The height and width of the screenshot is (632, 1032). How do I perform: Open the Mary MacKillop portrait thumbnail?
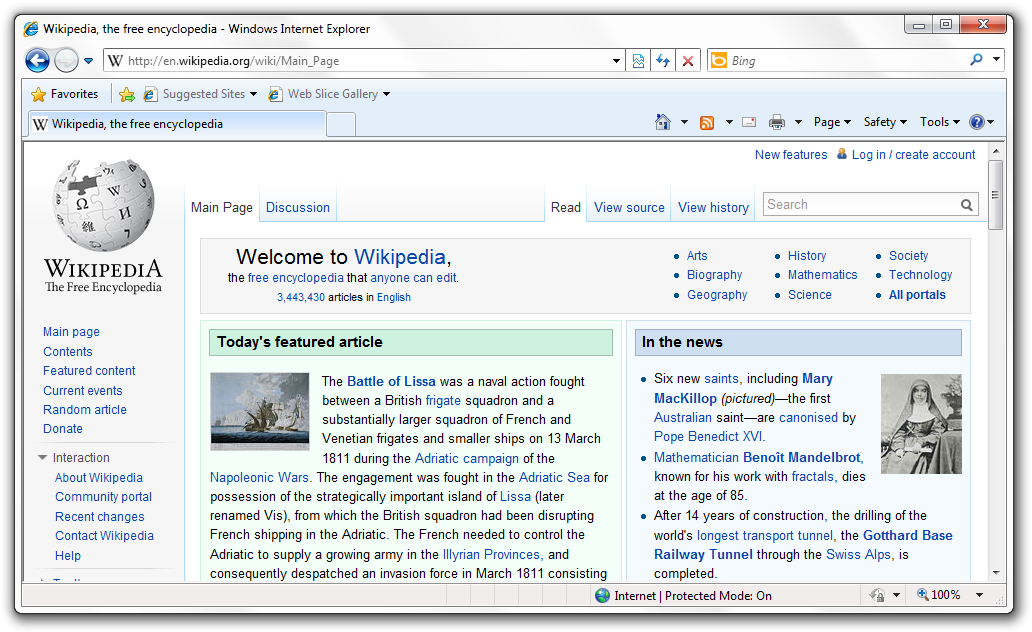click(921, 424)
